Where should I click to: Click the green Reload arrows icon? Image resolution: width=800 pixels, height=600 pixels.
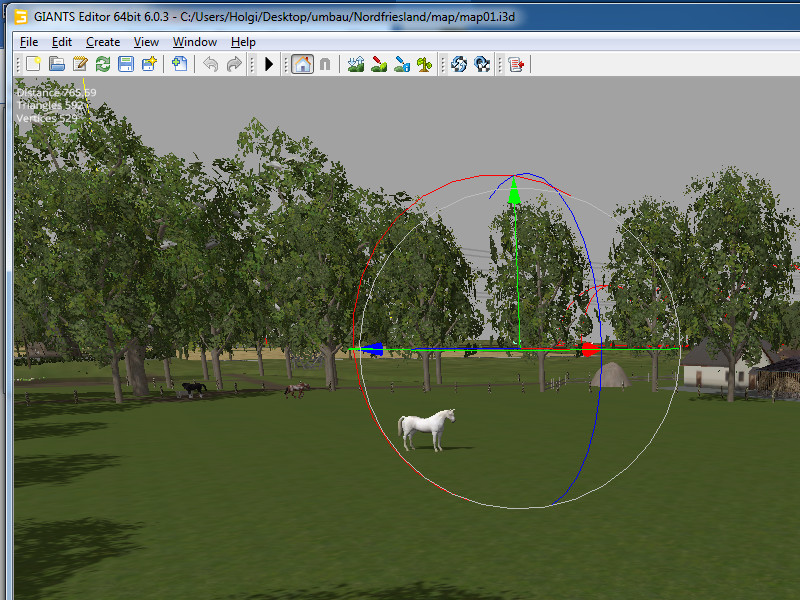103,64
